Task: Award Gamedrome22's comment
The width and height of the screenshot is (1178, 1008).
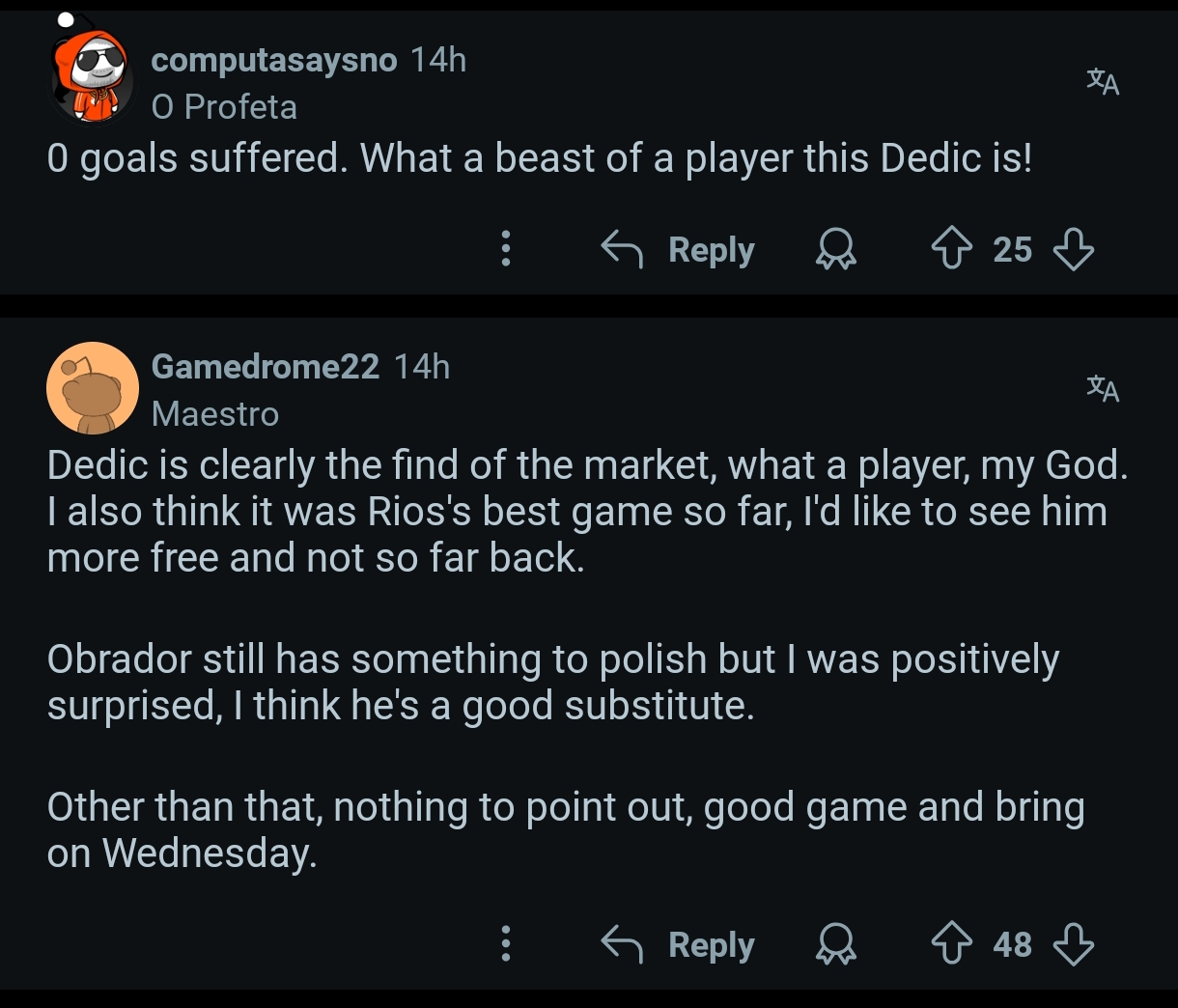Action: point(835,944)
